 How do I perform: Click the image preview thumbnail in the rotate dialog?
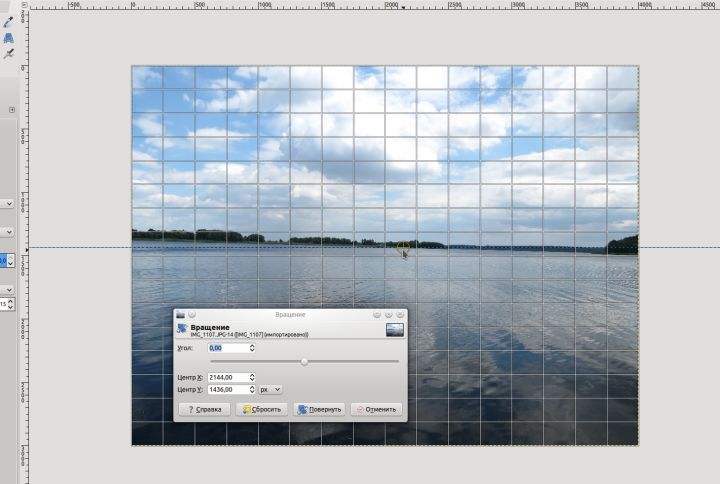(395, 329)
